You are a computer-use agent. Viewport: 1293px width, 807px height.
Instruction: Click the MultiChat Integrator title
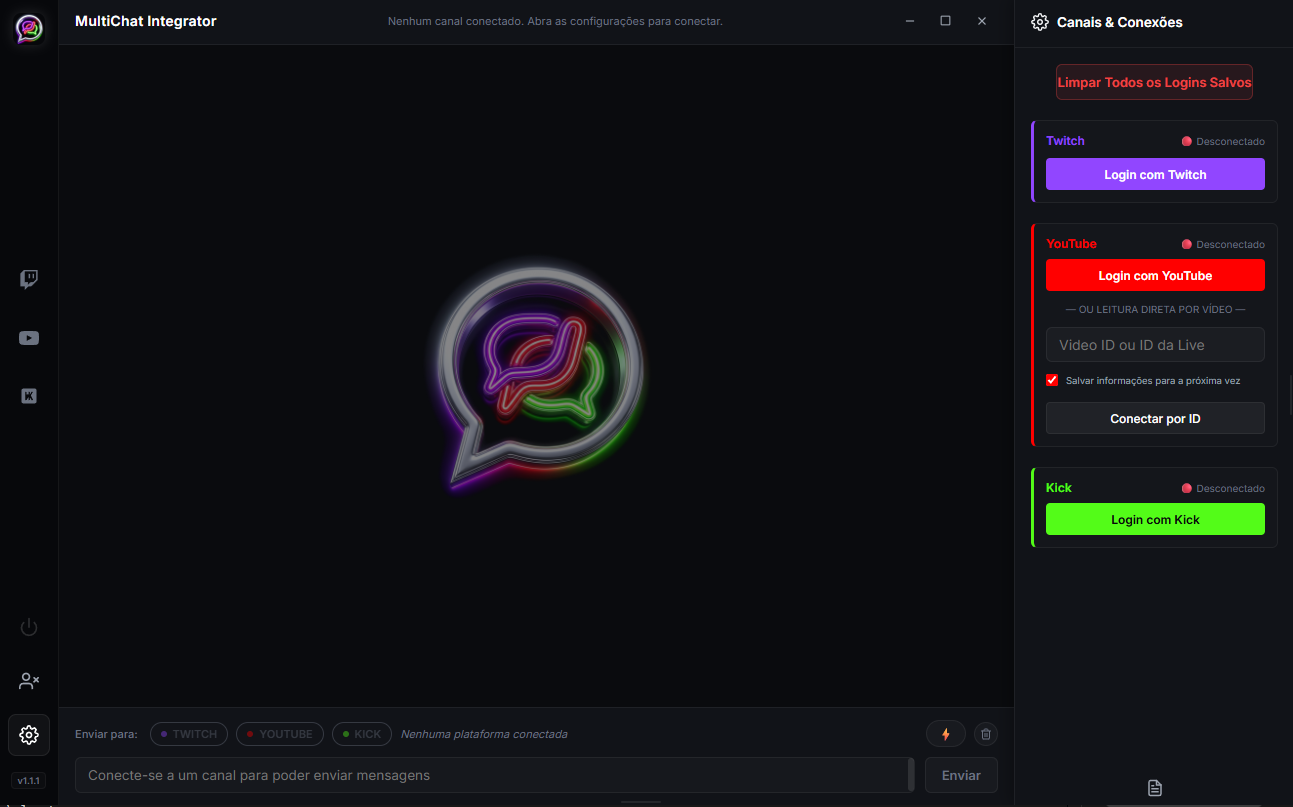click(x=145, y=21)
